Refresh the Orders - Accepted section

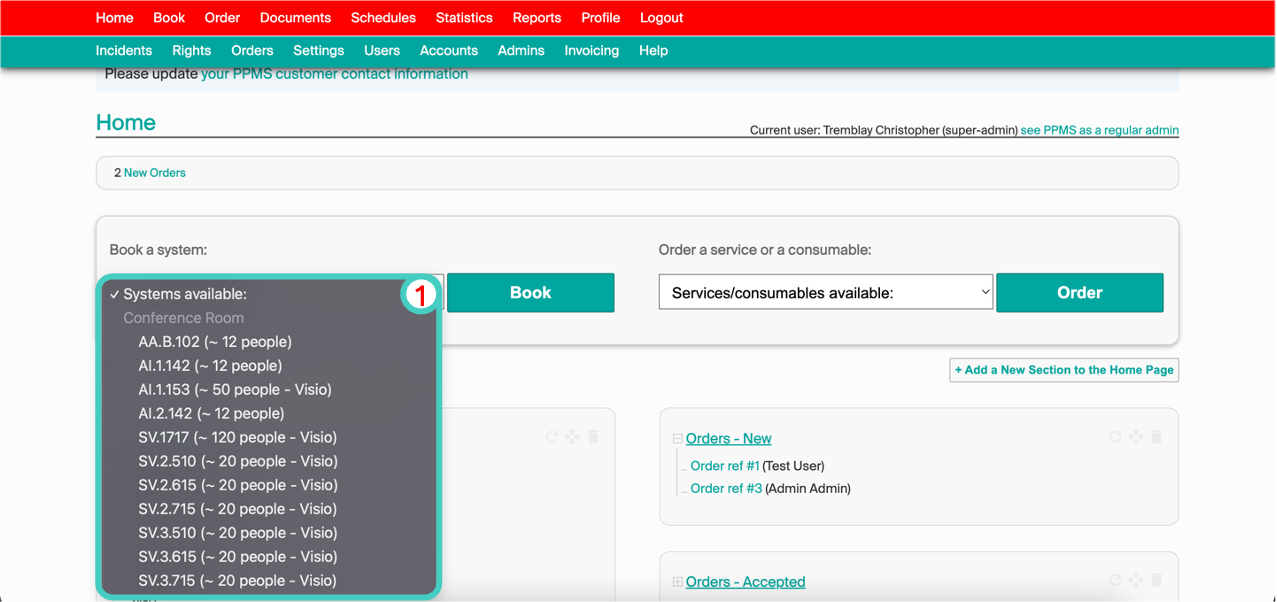[x=1115, y=580]
